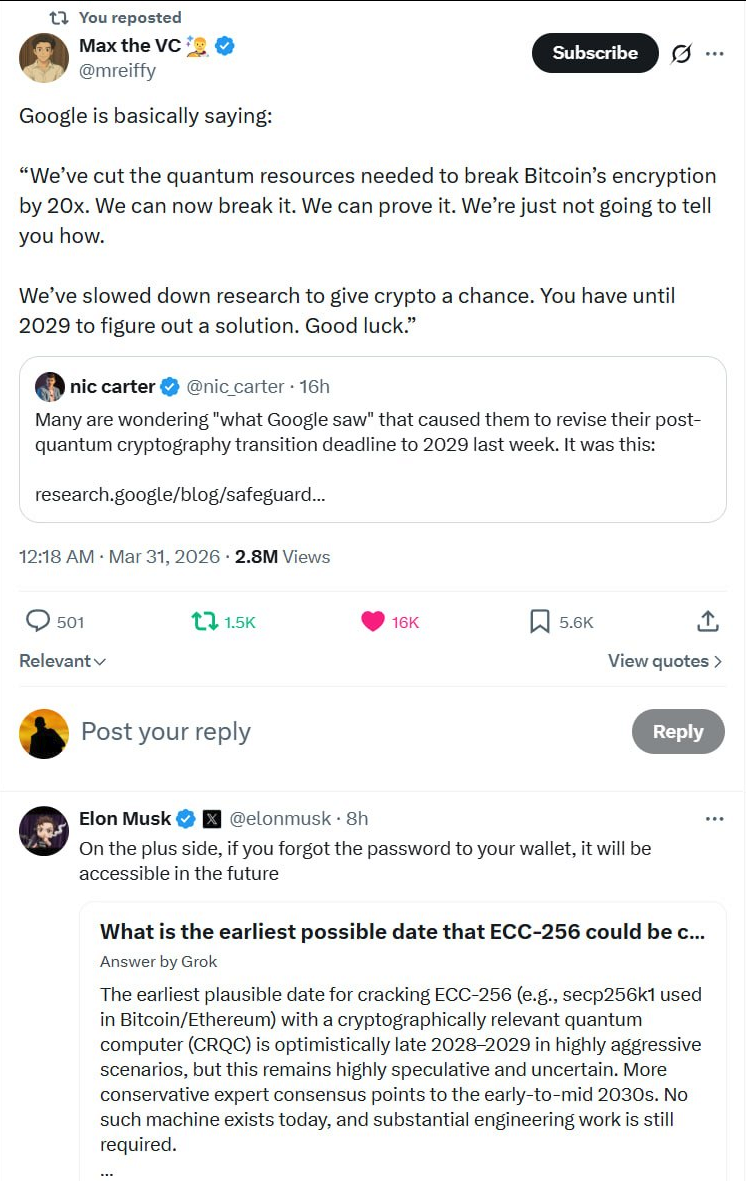Open View quotes chevron link
The image size is (746, 1181).
pos(665,661)
